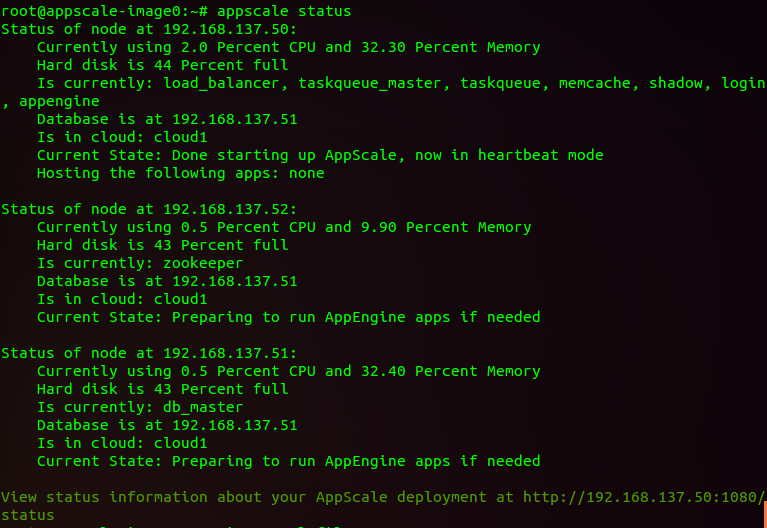Click the 'appscale status' command text
Viewport: 767px width, 528px height.
coord(284,11)
